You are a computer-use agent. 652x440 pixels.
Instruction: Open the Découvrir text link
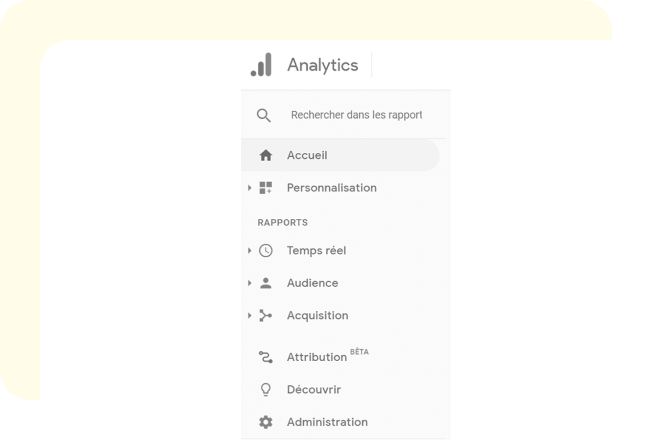tap(313, 390)
